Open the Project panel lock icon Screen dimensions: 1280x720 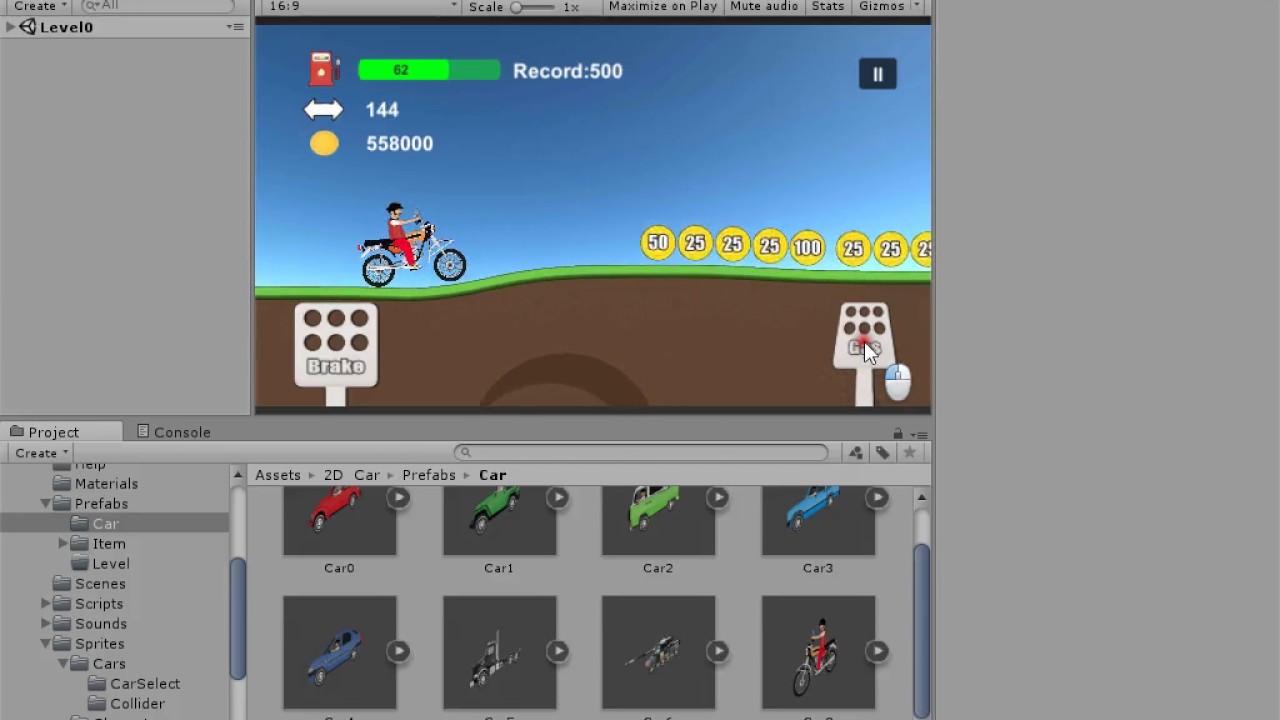click(x=898, y=432)
